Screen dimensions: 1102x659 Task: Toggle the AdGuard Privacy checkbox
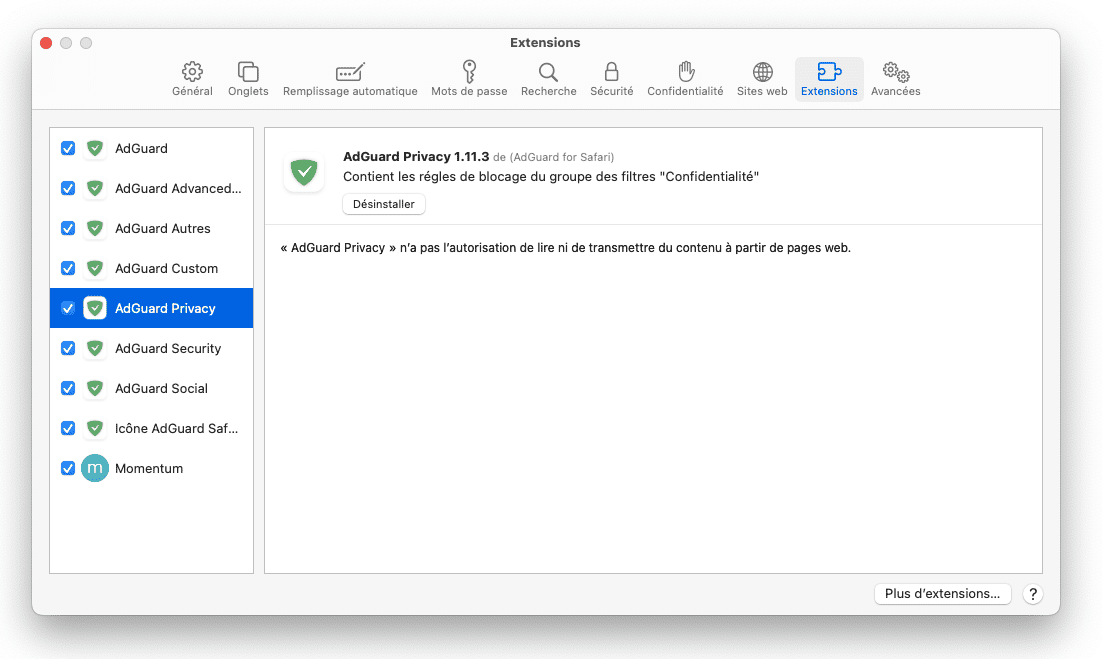68,308
